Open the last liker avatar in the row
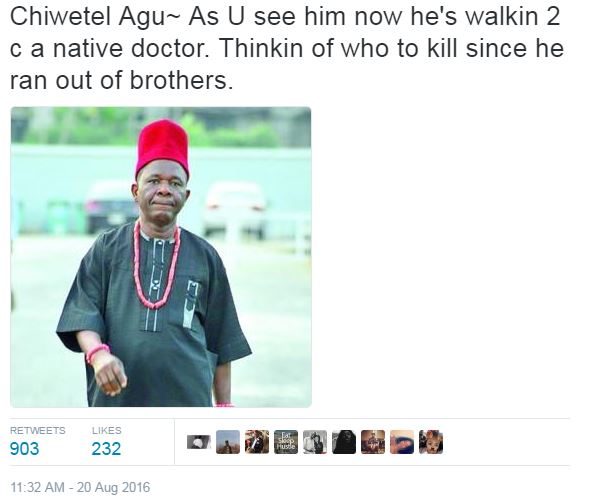 point(431,442)
